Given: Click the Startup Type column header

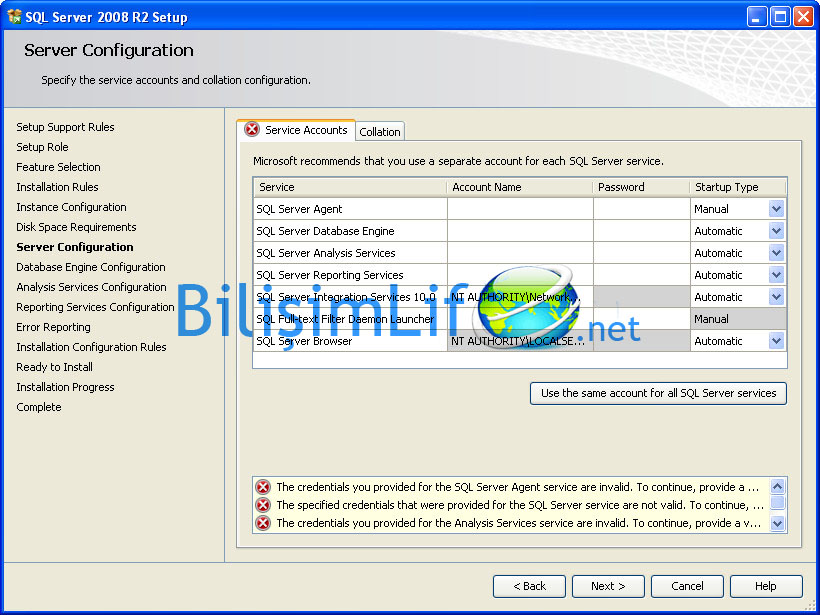Looking at the screenshot, I should pos(737,187).
